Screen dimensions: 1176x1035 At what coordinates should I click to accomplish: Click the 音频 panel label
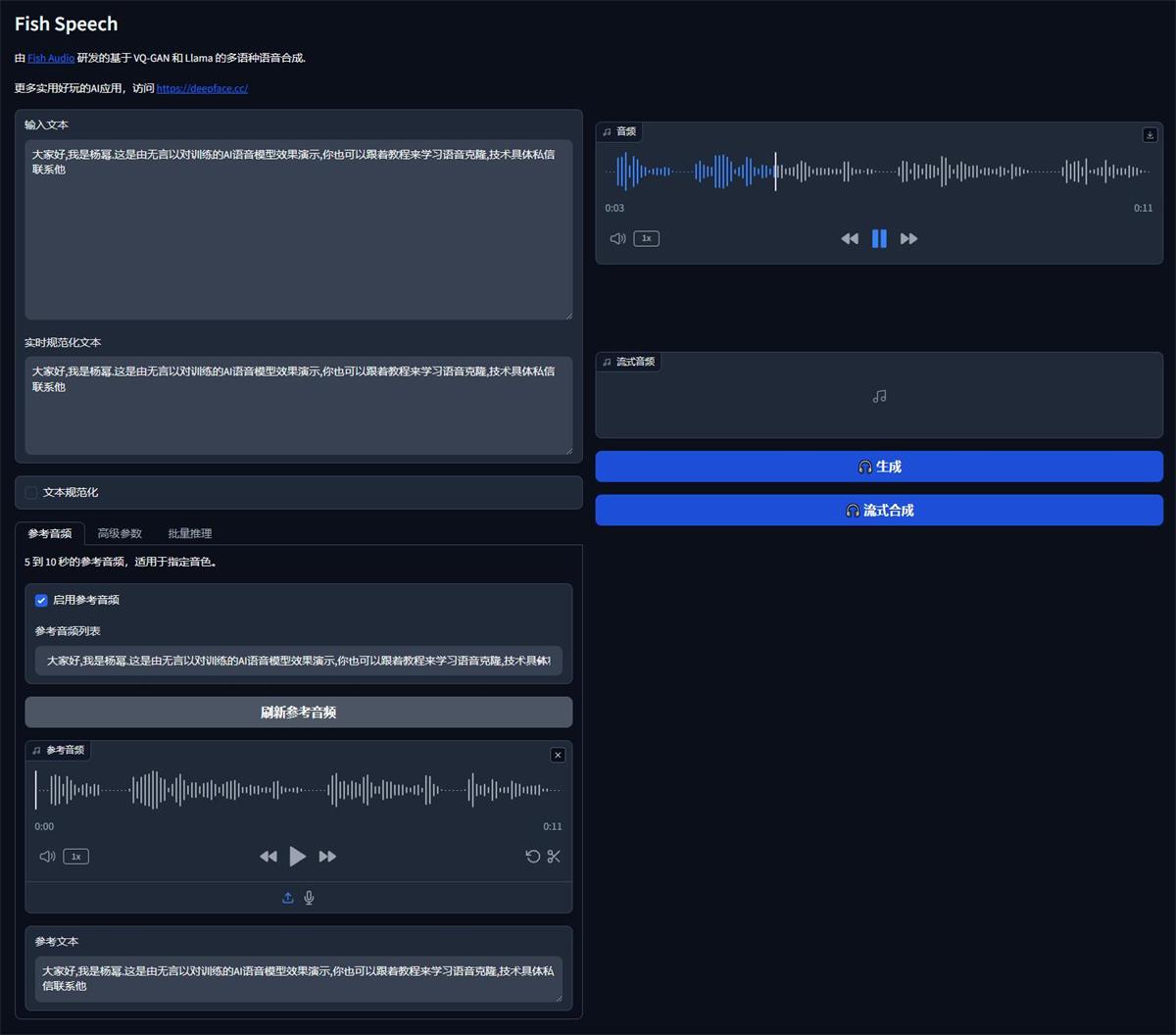tap(620, 131)
